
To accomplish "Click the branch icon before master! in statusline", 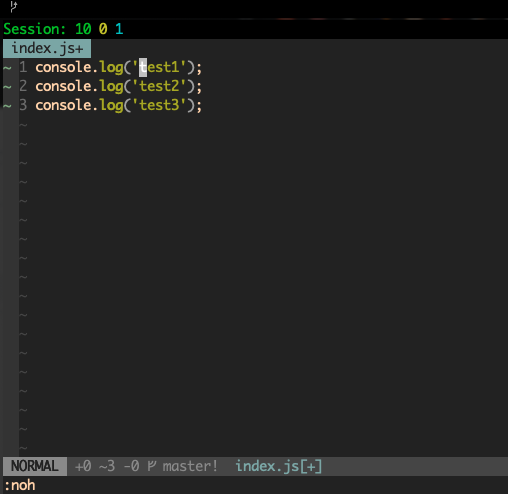I will tap(152, 466).
